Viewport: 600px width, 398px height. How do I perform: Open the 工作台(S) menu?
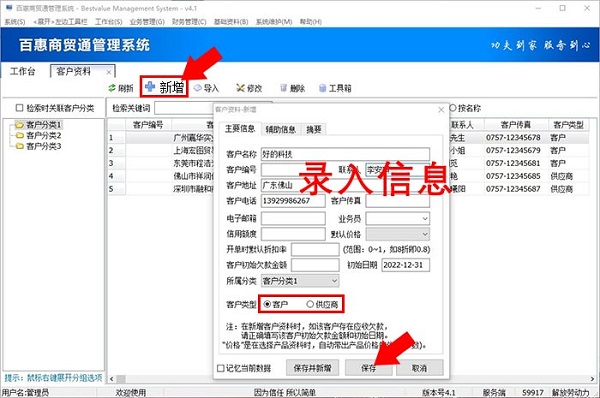click(x=109, y=22)
